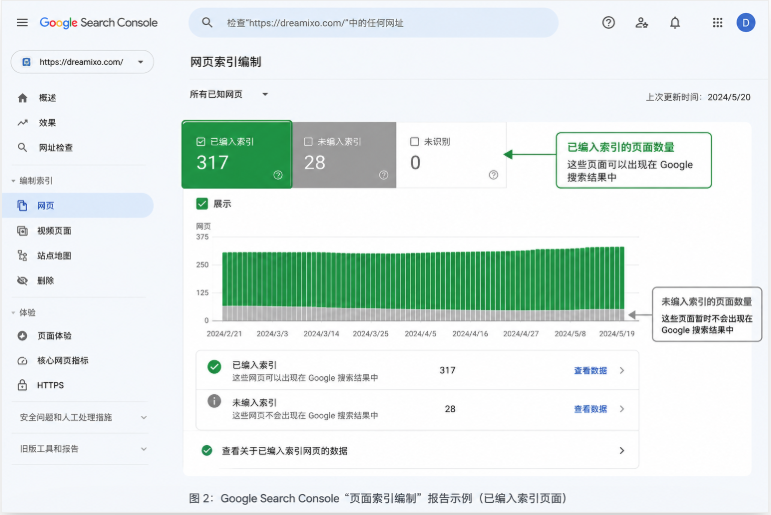Screen dimensions: 771x515
Task: Open 概述 in the sidebar
Action: (x=48, y=98)
